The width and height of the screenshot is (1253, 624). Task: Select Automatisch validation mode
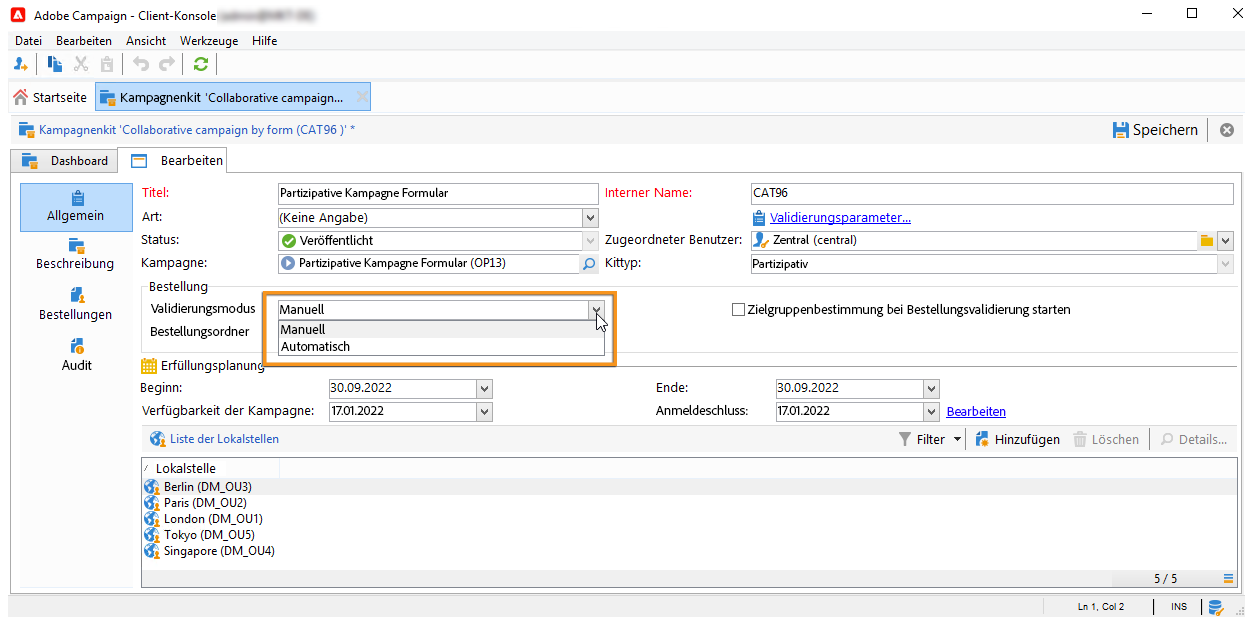pos(441,347)
